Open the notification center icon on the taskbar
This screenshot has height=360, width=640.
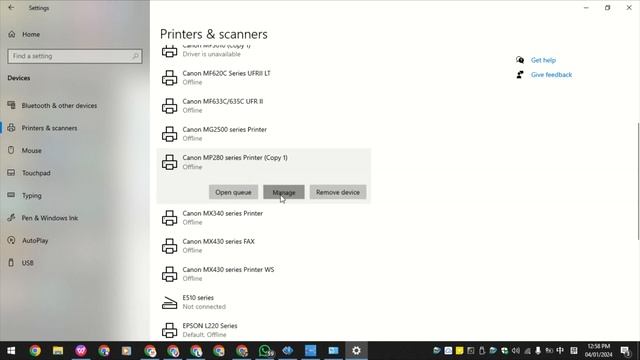[x=625, y=351]
